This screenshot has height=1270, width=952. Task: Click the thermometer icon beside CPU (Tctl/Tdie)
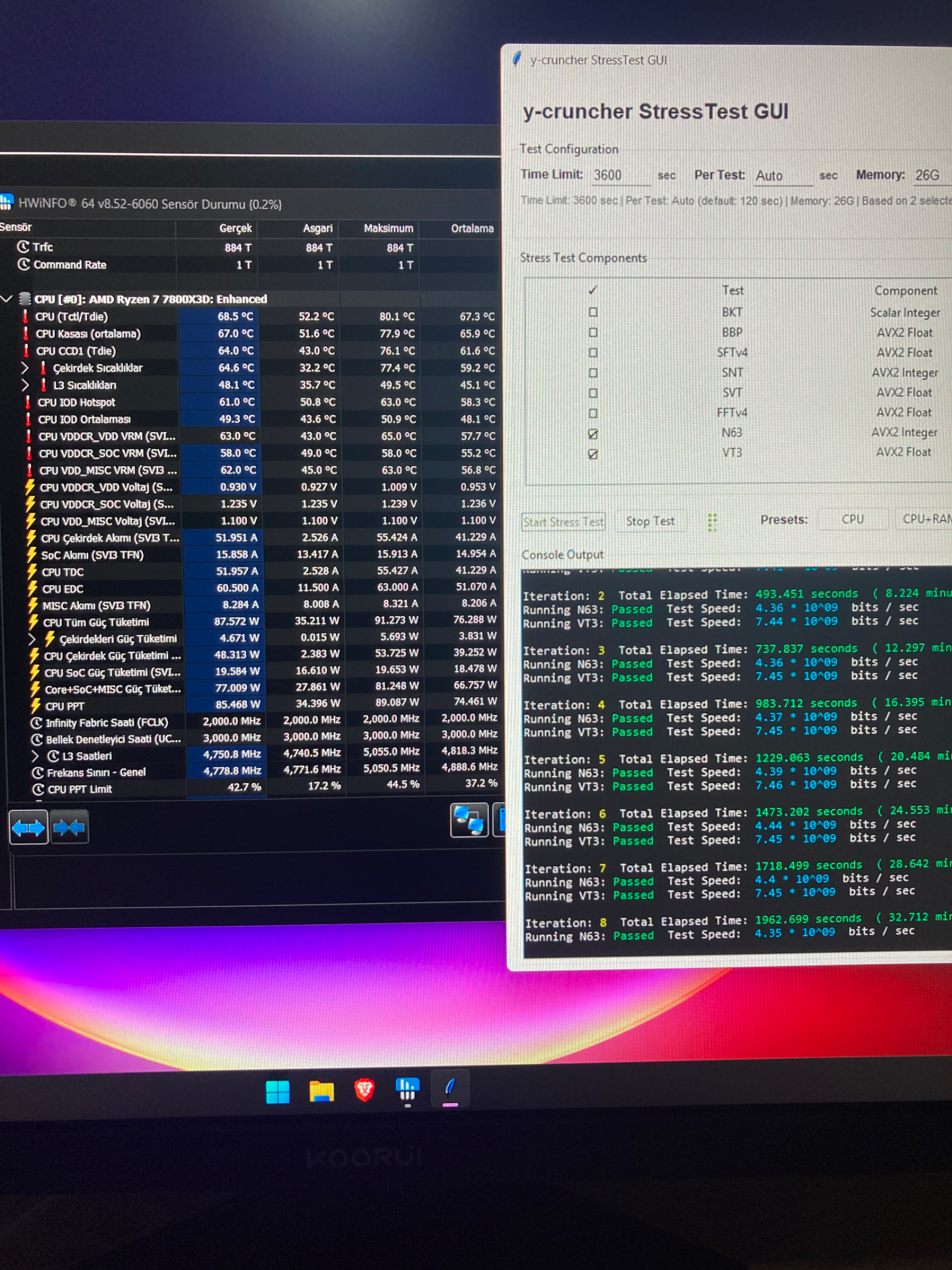click(x=25, y=316)
